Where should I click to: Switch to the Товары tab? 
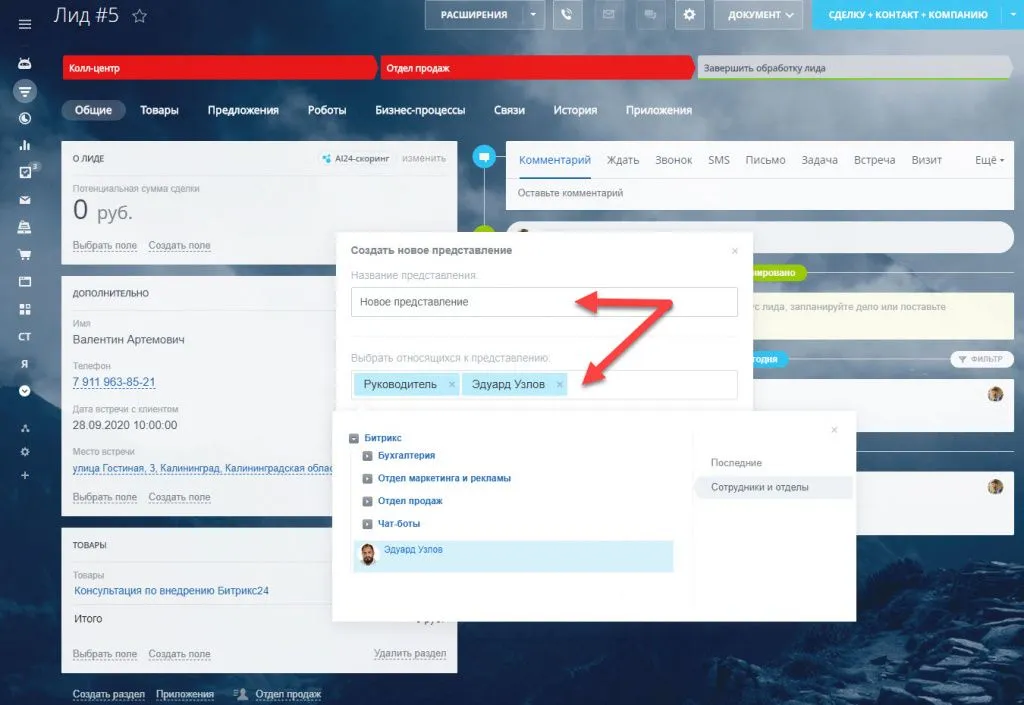[159, 110]
